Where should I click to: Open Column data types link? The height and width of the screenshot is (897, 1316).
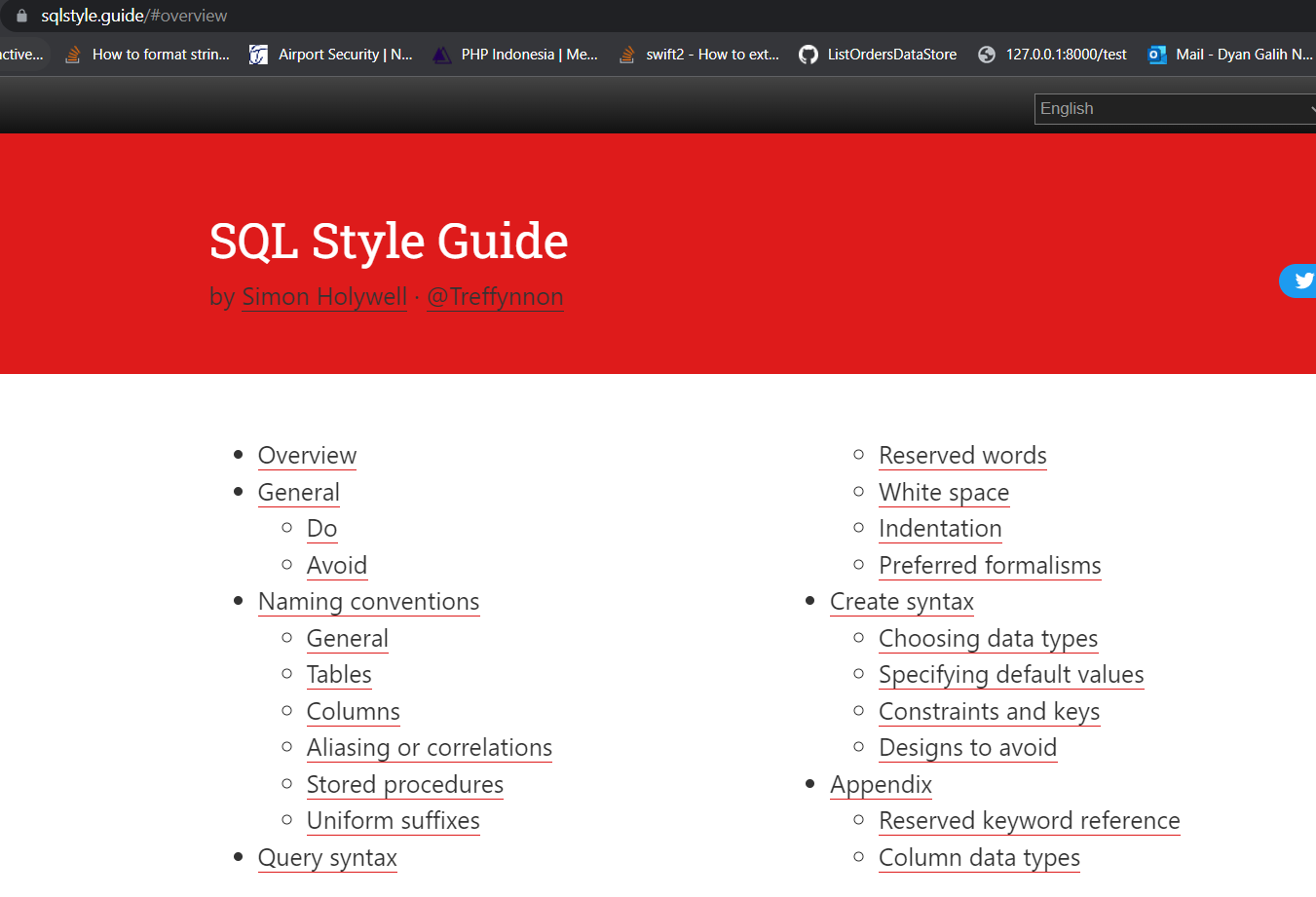pos(979,858)
